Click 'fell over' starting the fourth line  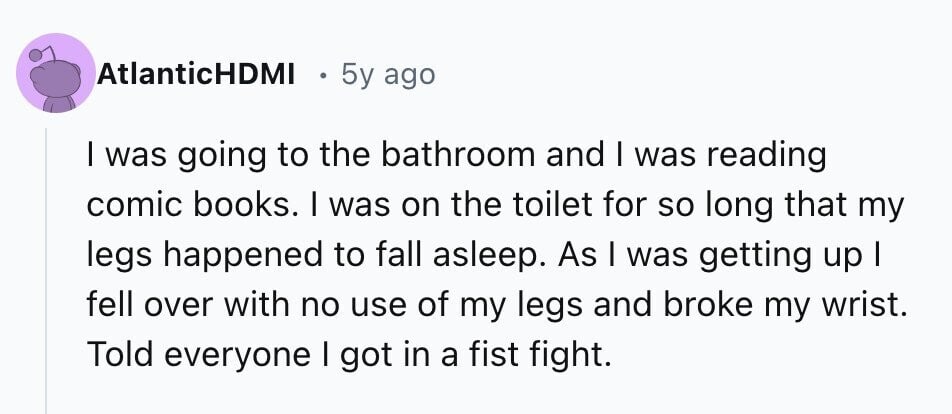click(x=151, y=305)
